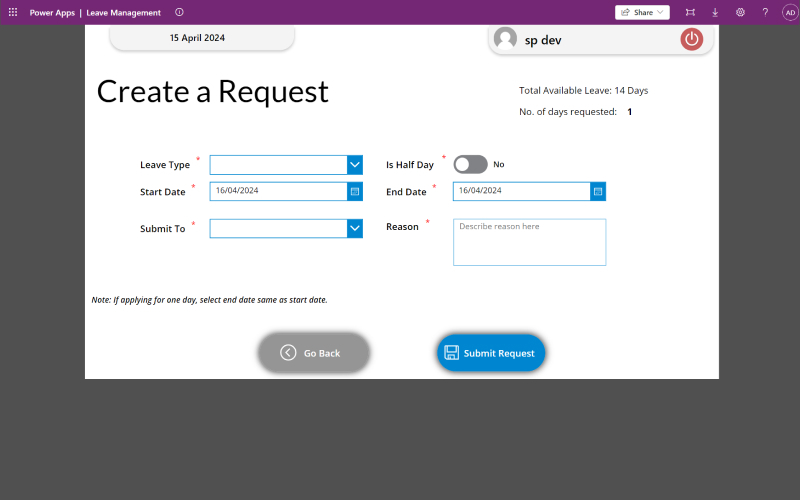Click the Leave Type label
The height and width of the screenshot is (500, 800).
pos(165,165)
